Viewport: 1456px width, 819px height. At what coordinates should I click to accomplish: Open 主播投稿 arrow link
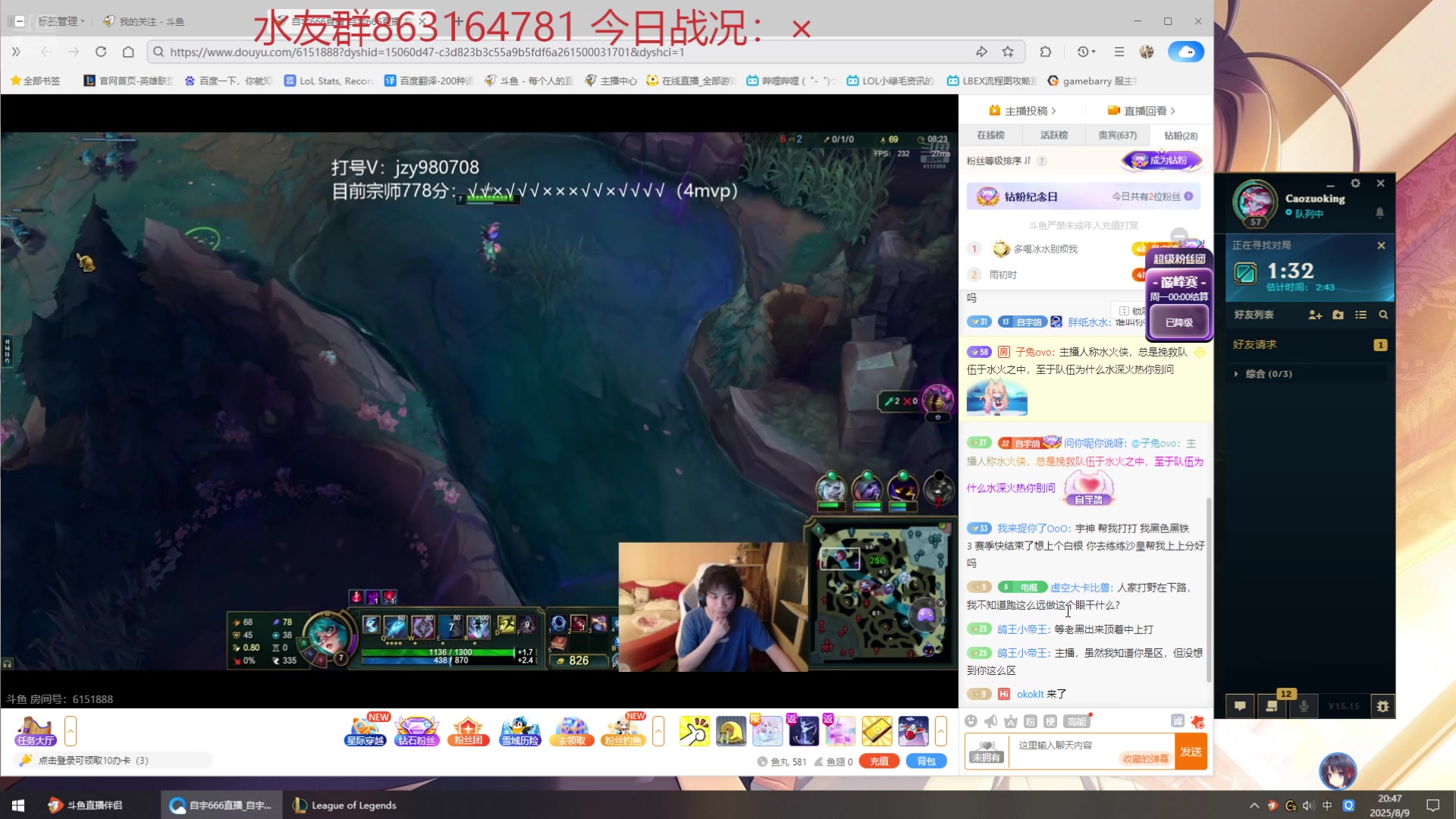[1022, 111]
